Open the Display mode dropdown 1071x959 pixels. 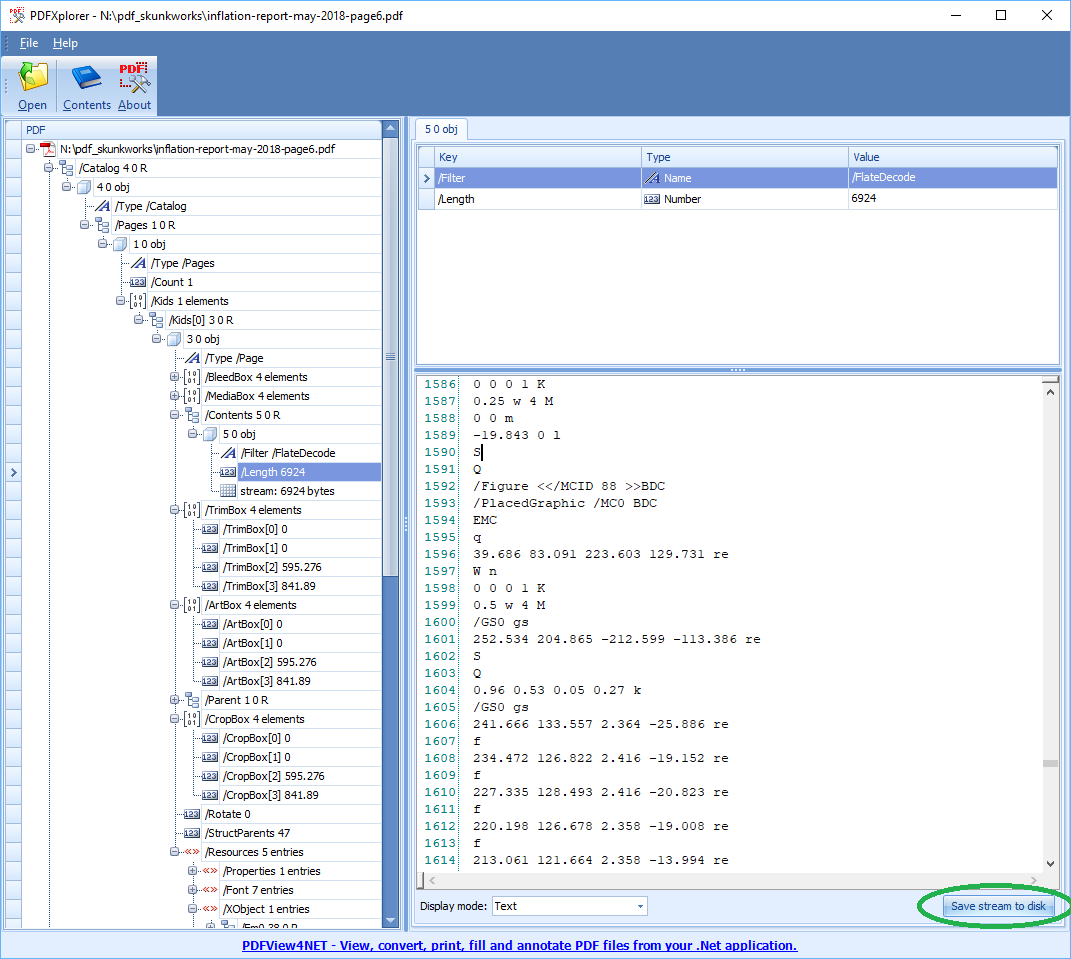tap(640, 906)
